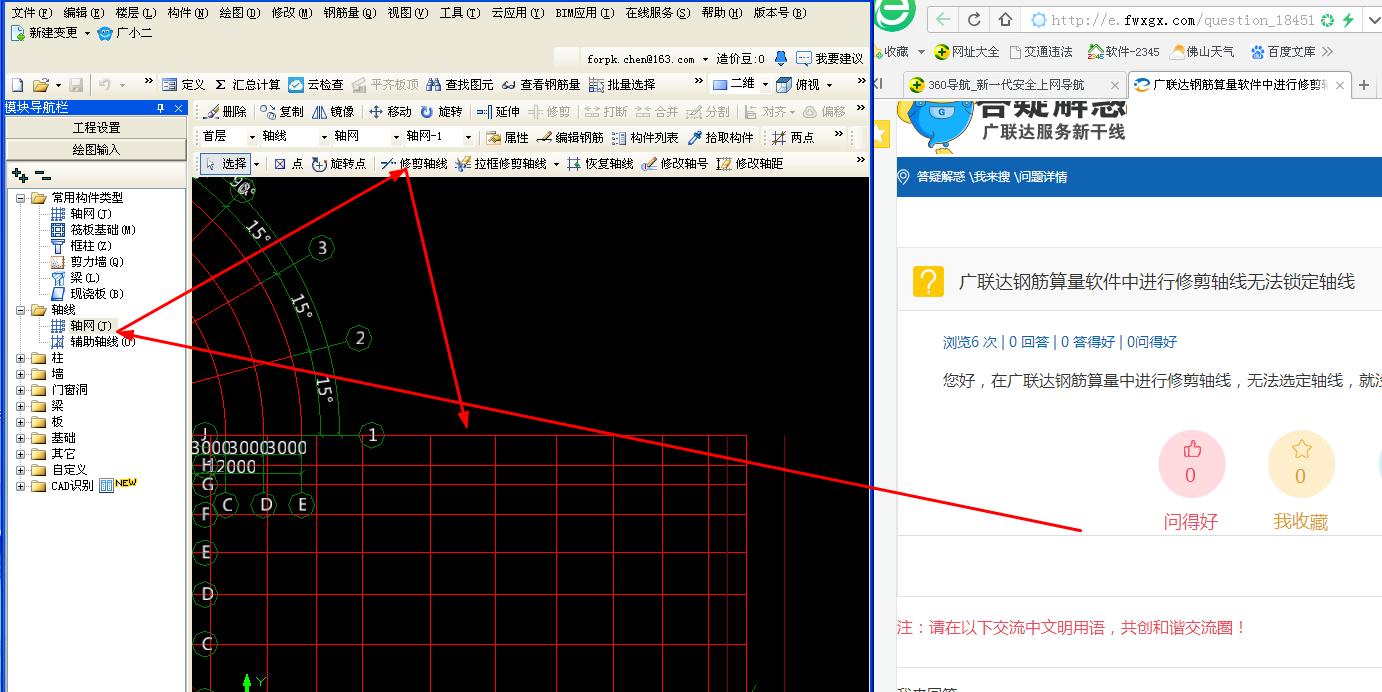Click 问得好 thumbs-up button on web page
Viewport: 1382px width, 692px height.
click(x=1191, y=464)
